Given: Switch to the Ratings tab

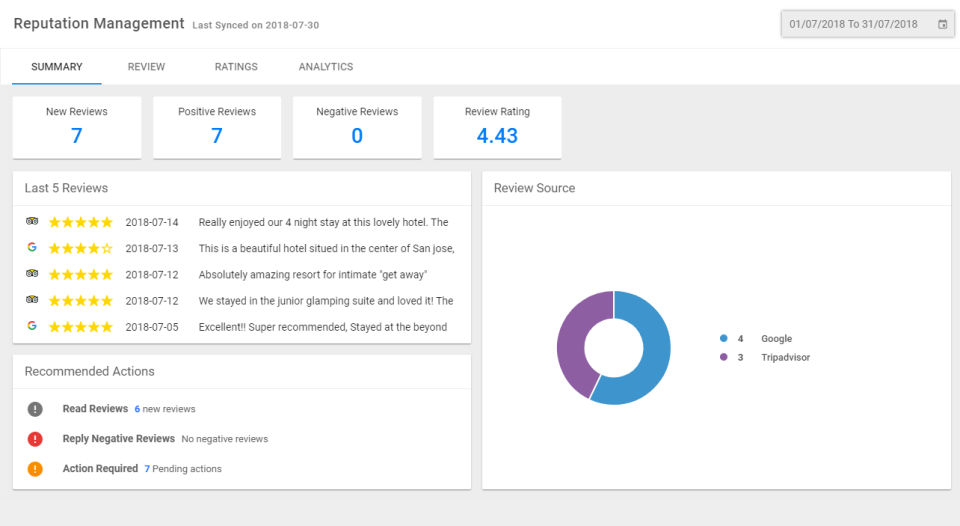Looking at the screenshot, I should 236,67.
